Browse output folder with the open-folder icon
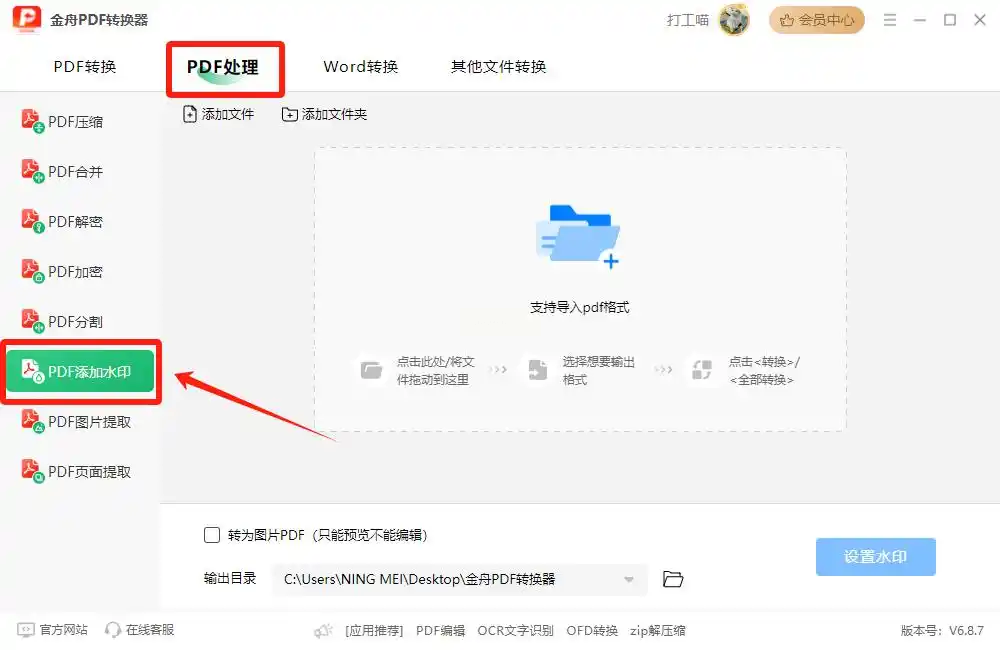This screenshot has width=1000, height=650. (673, 579)
